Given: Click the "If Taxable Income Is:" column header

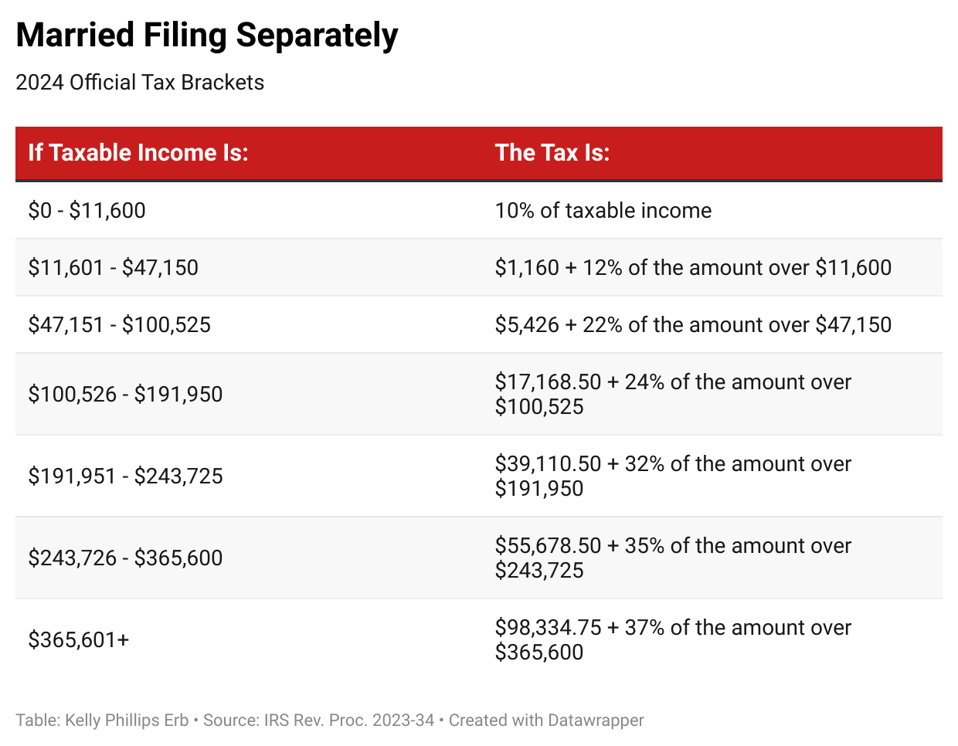Looking at the screenshot, I should click(138, 153).
